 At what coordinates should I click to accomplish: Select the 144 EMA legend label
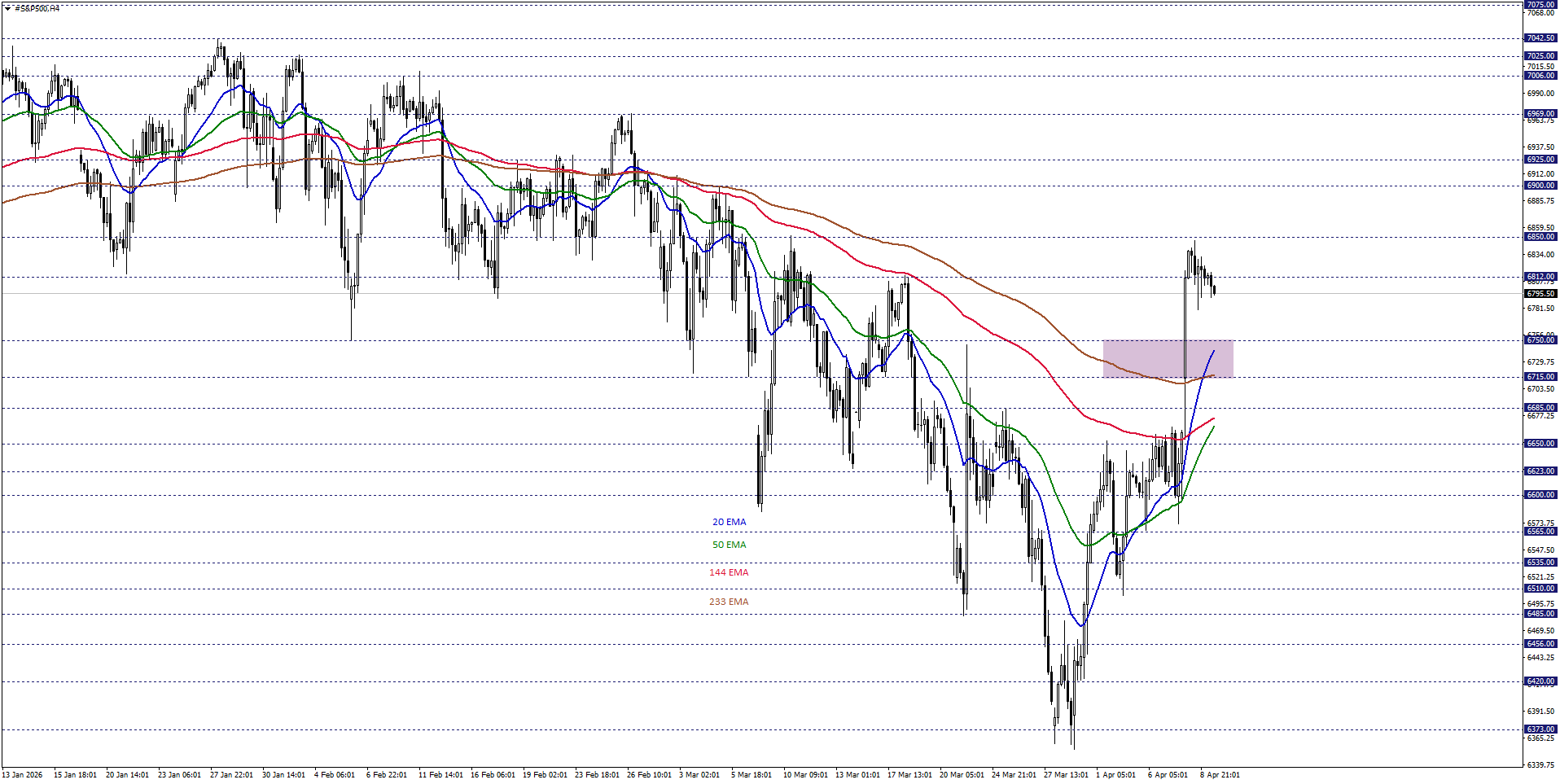(729, 572)
